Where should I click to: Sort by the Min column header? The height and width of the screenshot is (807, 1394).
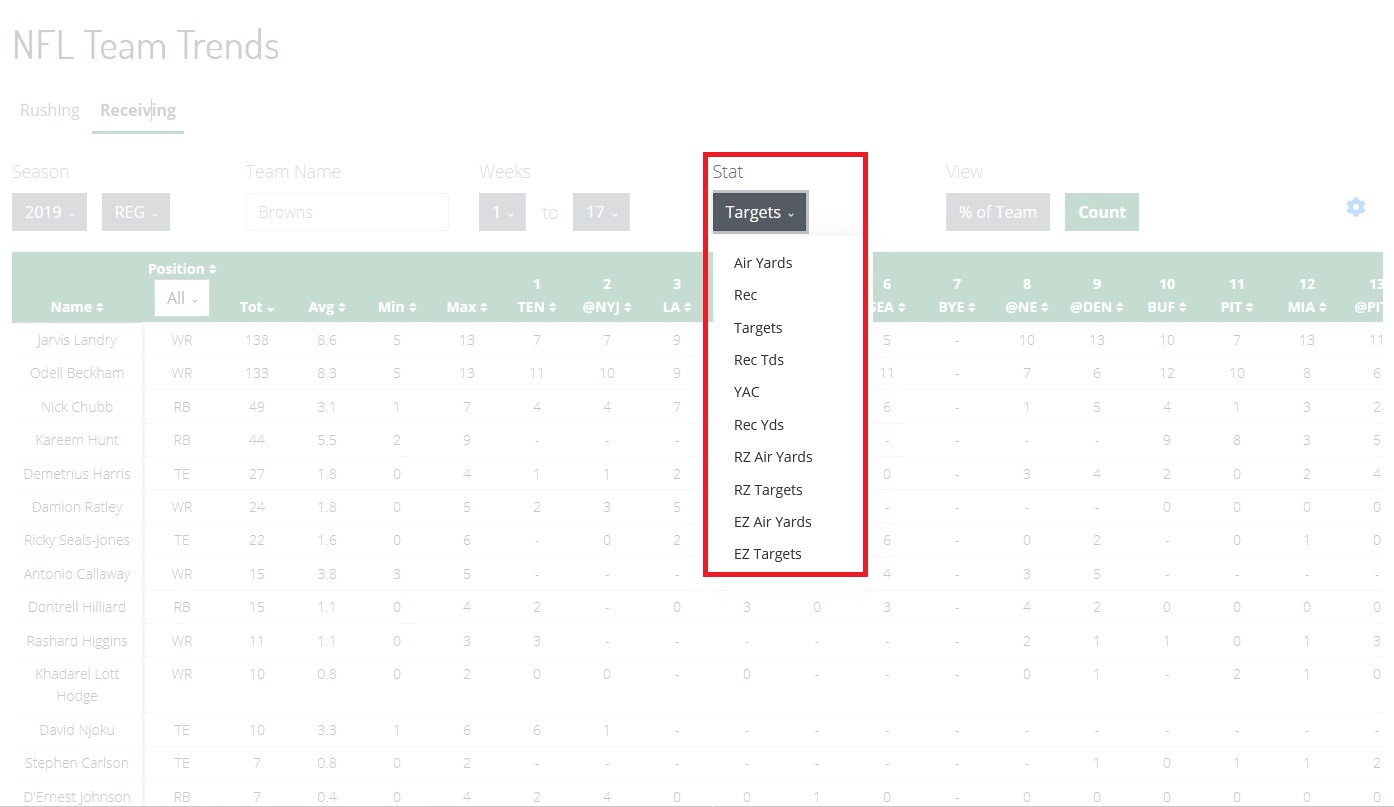click(x=396, y=307)
